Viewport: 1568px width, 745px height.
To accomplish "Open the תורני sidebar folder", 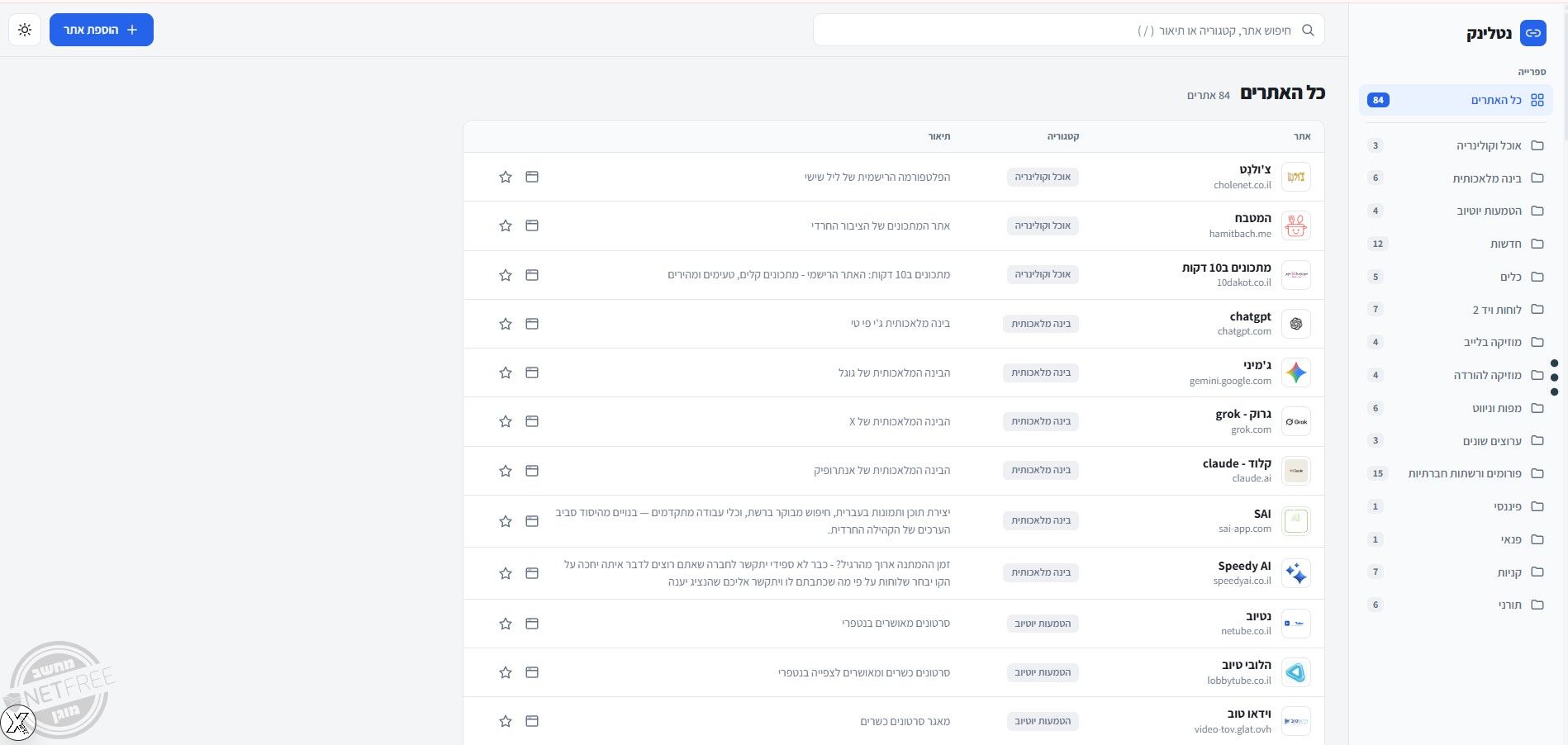I will point(1456,605).
